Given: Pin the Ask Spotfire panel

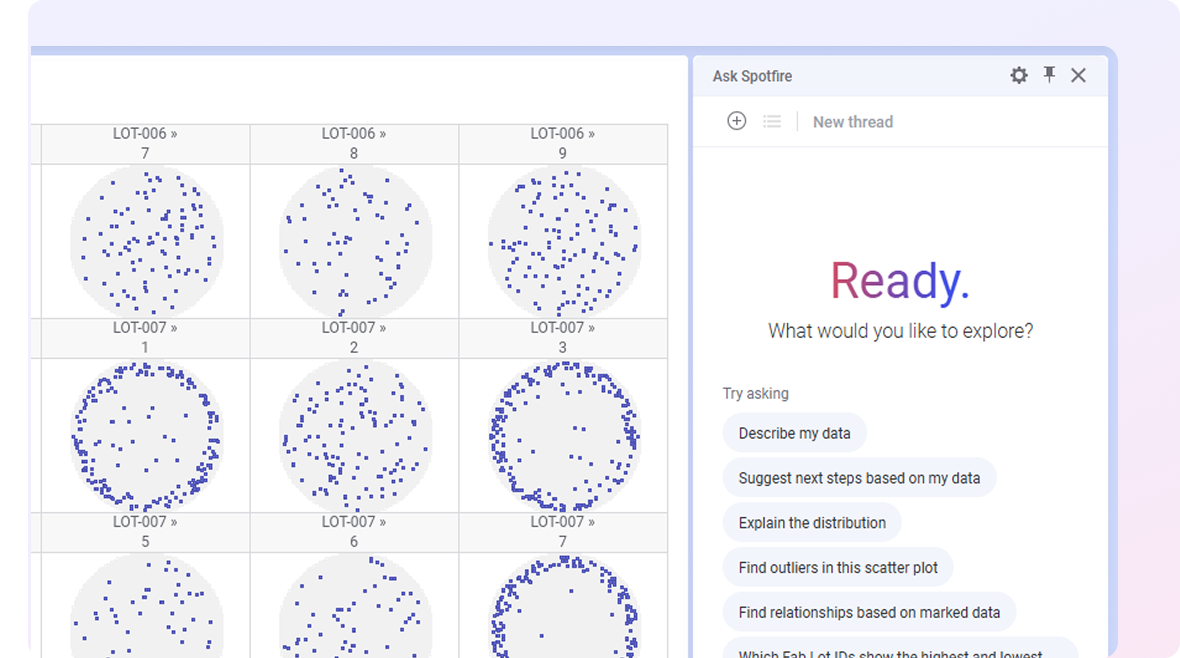Looking at the screenshot, I should click(x=1049, y=75).
